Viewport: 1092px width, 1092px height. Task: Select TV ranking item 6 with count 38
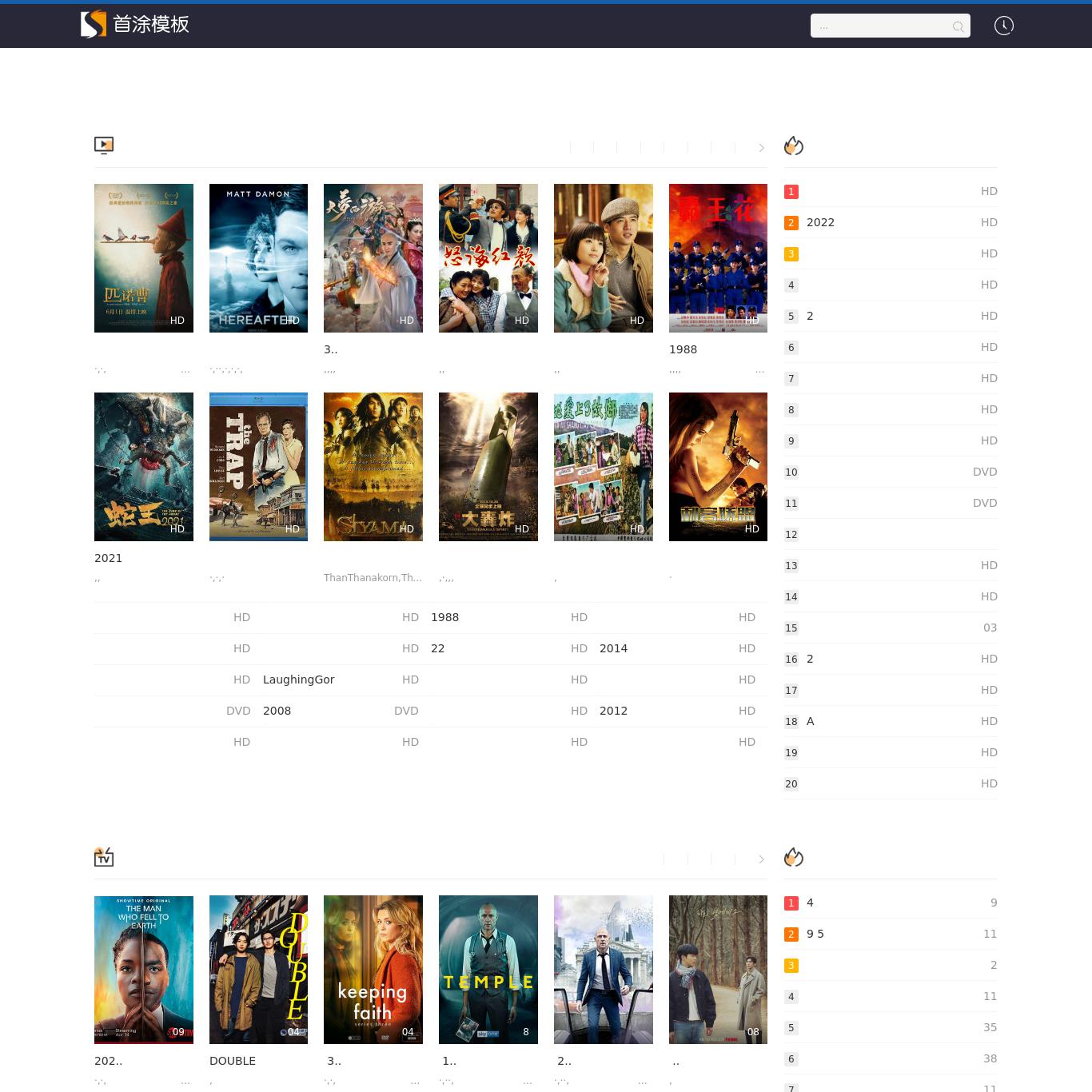891,1058
